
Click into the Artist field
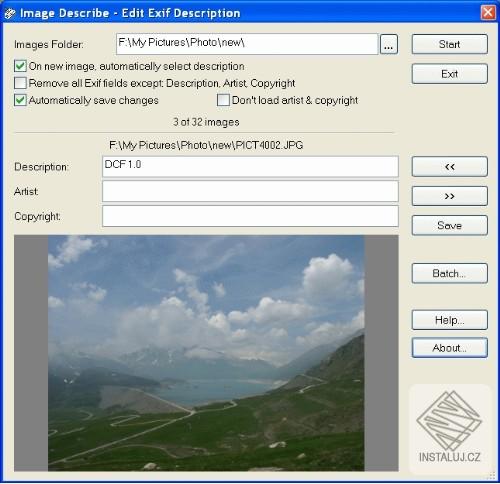250,191
